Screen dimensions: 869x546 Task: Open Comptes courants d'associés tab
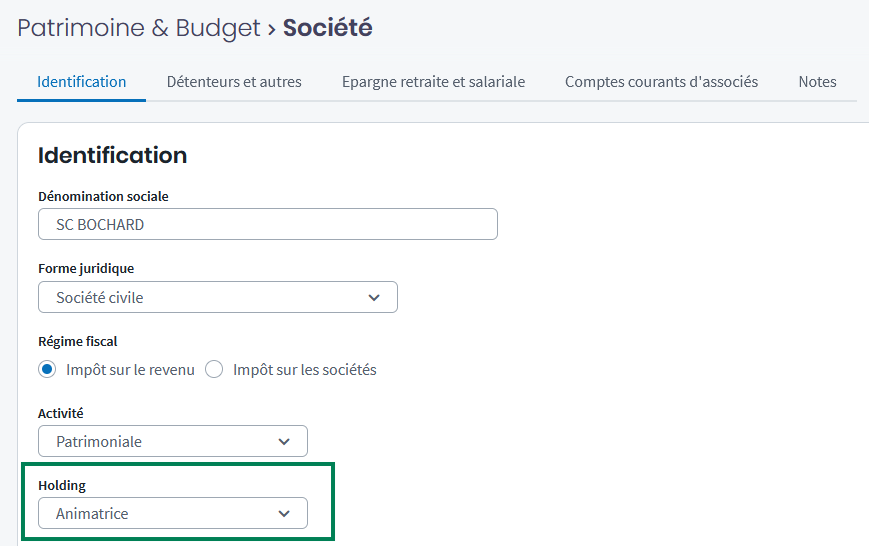[x=661, y=82]
